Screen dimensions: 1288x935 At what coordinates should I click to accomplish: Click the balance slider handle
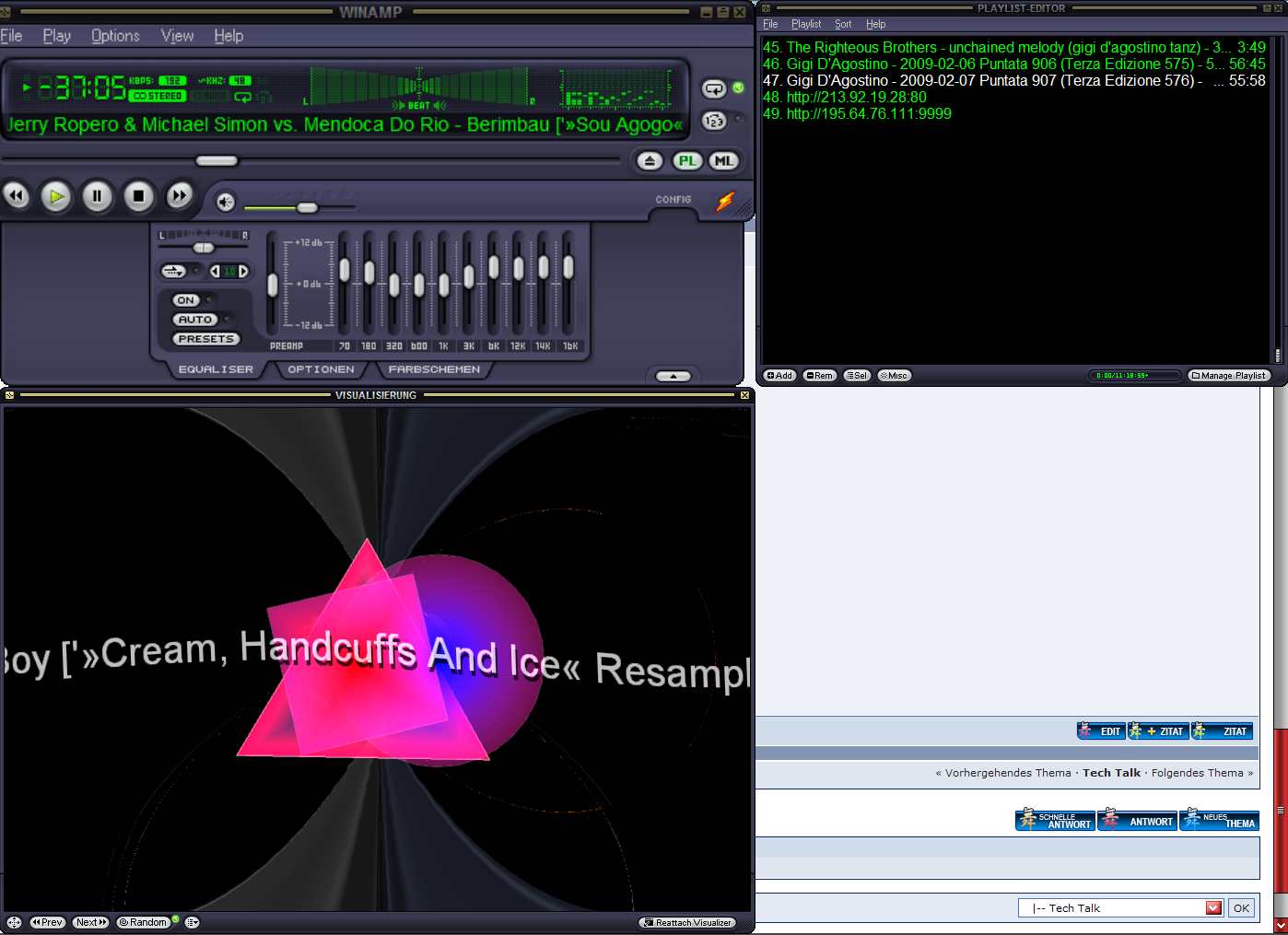point(204,248)
